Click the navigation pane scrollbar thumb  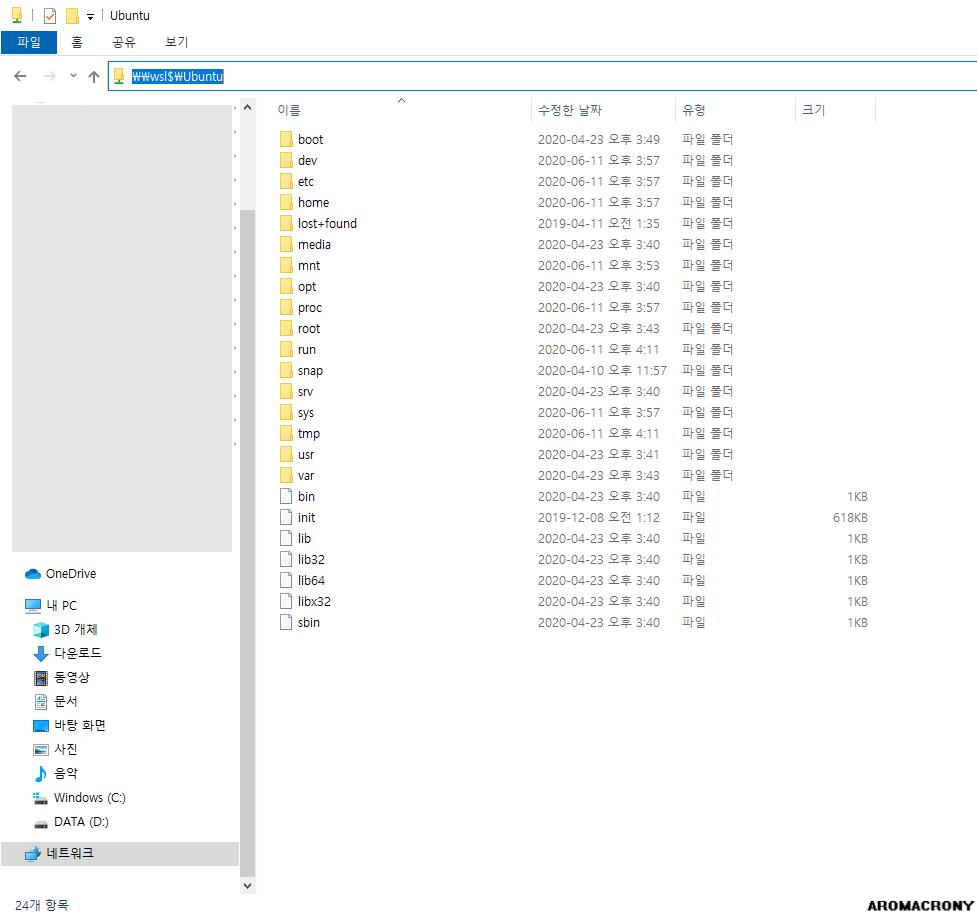pos(247,543)
